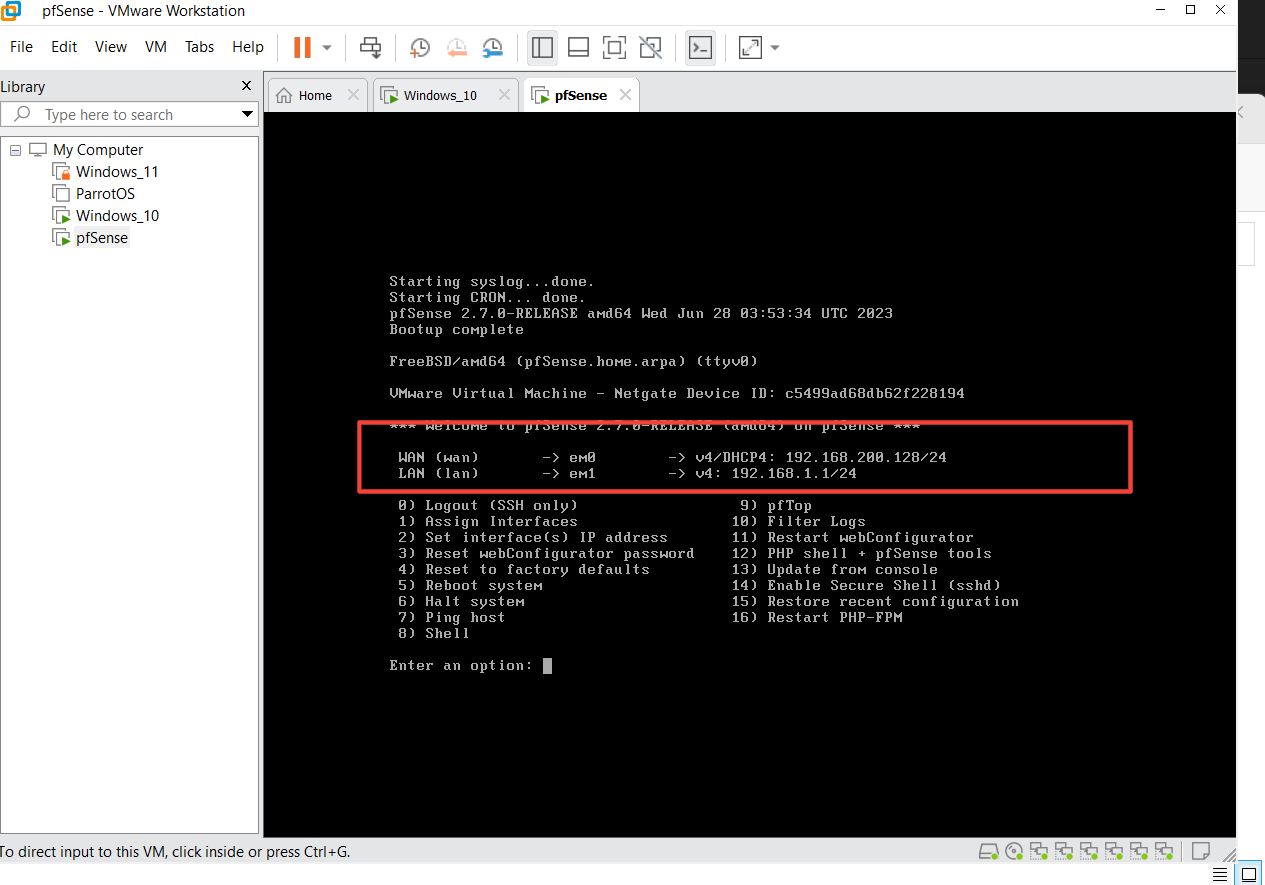Click the Unity mode icon

[x=650, y=47]
